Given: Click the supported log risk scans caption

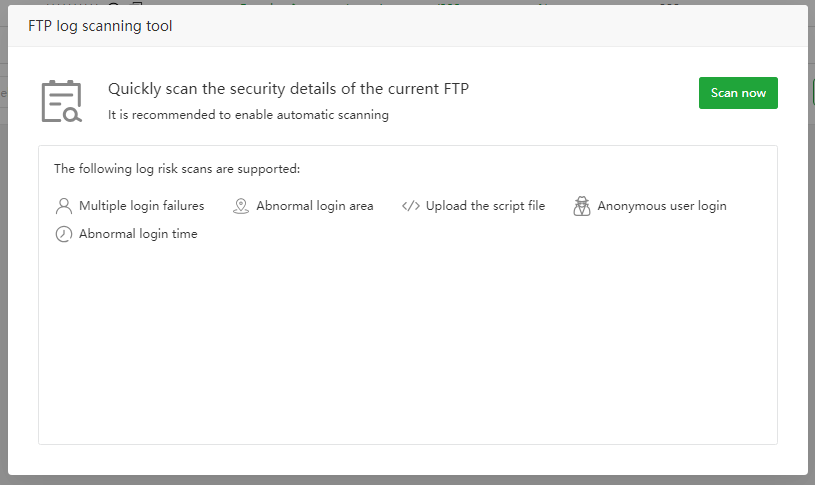Looking at the screenshot, I should coord(177,169).
